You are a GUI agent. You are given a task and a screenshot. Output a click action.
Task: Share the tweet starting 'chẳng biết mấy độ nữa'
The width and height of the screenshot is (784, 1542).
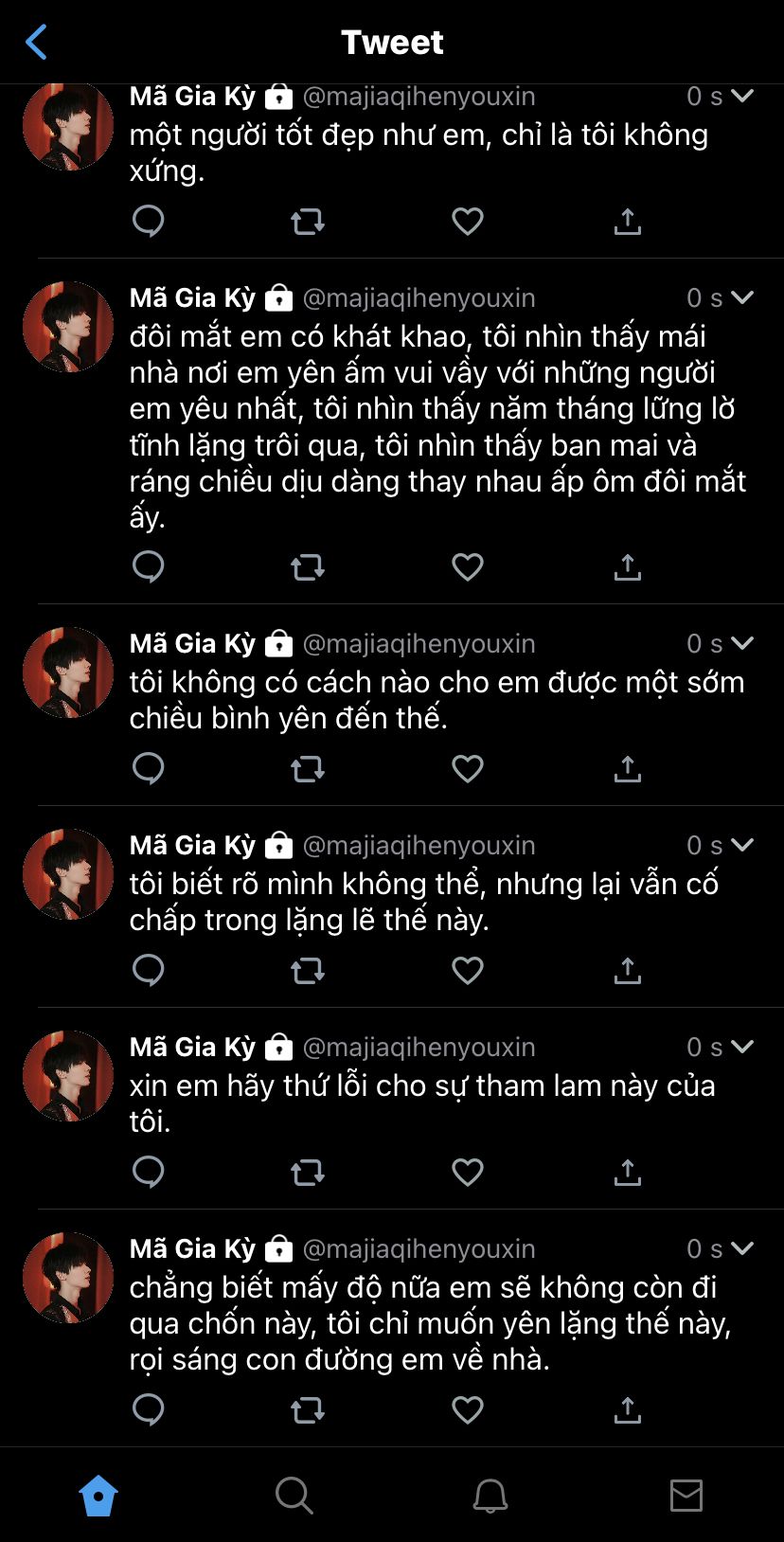[x=628, y=1410]
